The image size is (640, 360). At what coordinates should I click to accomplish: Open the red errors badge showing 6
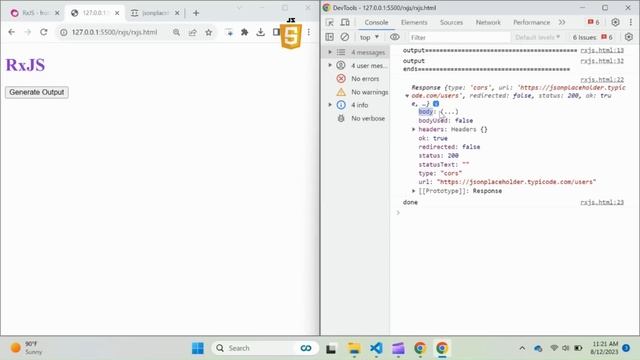coord(593,22)
